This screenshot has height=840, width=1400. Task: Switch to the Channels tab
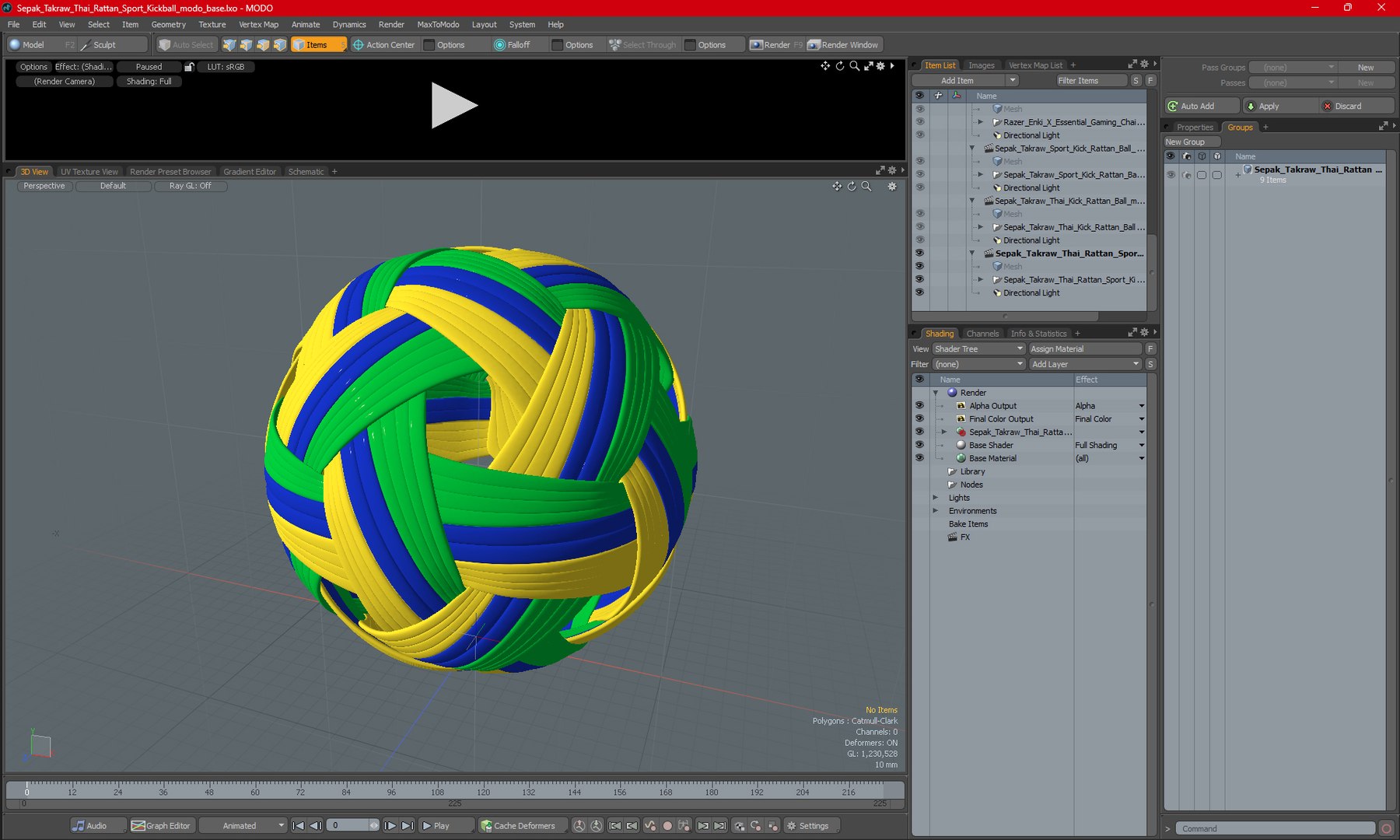pos(982,334)
